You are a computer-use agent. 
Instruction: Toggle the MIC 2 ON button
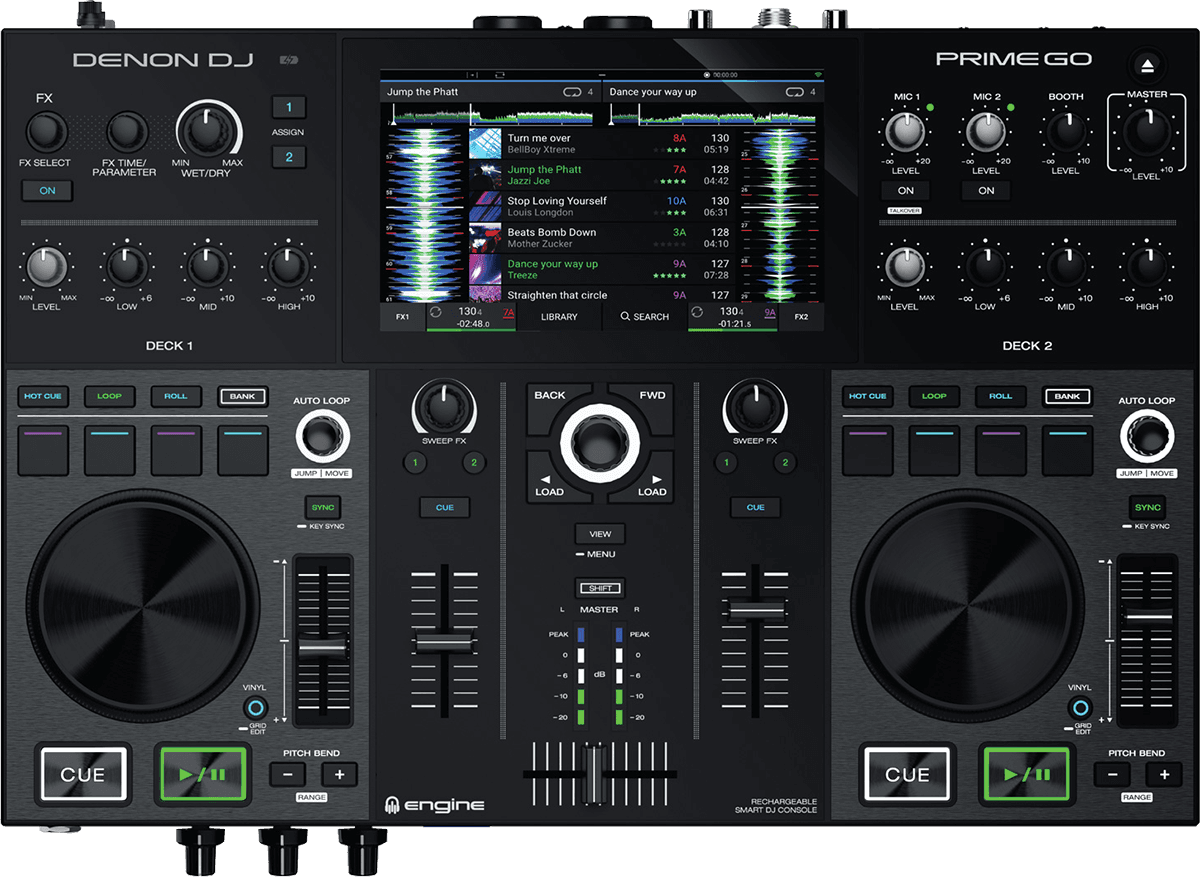tap(986, 190)
